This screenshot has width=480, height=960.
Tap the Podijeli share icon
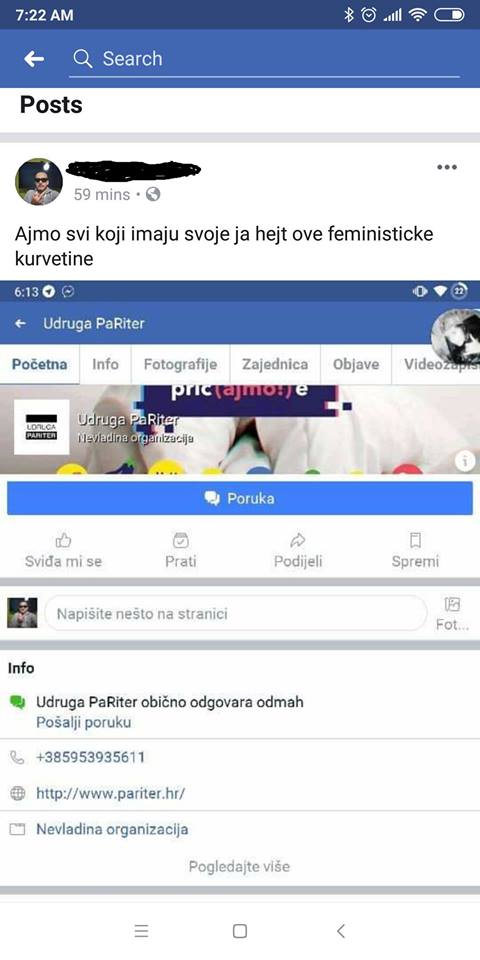pos(298,550)
